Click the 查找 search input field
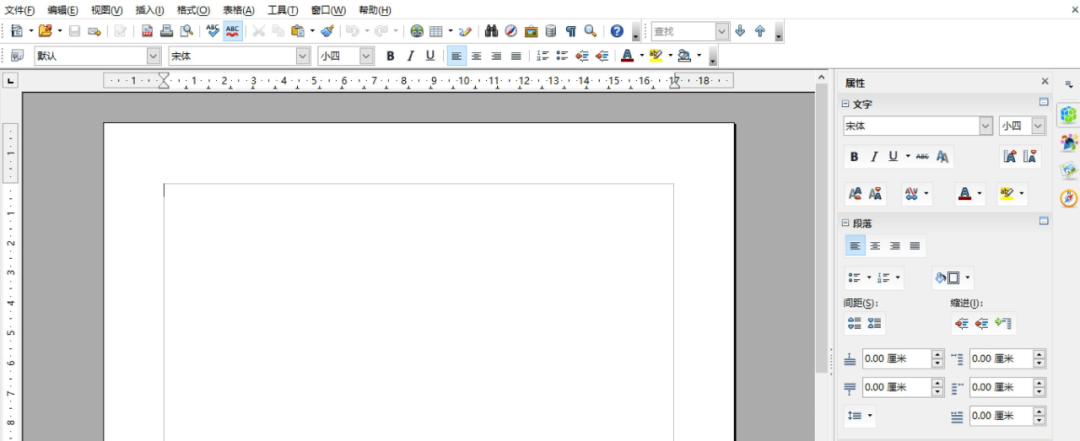The image size is (1080, 441). pyautogui.click(x=683, y=31)
